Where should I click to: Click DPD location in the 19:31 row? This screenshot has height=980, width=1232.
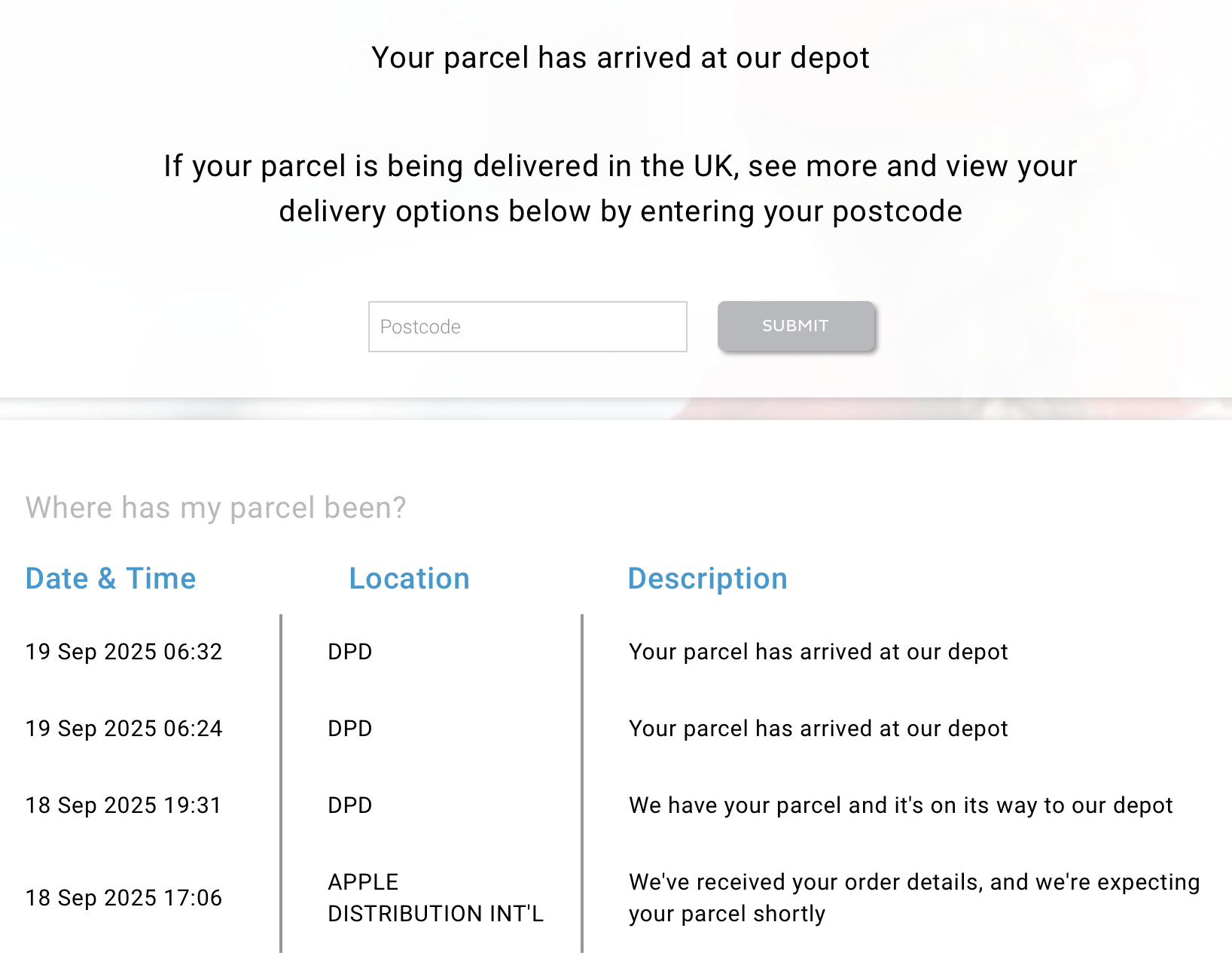349,805
